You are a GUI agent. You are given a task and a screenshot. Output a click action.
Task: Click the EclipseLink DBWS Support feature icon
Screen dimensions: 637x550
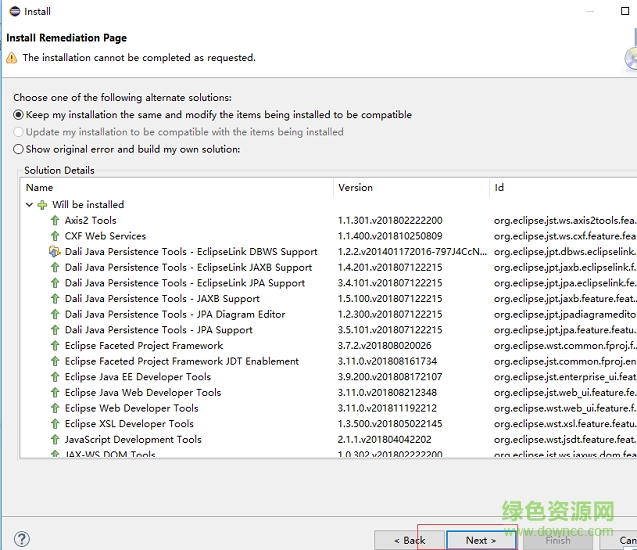tap(55, 252)
